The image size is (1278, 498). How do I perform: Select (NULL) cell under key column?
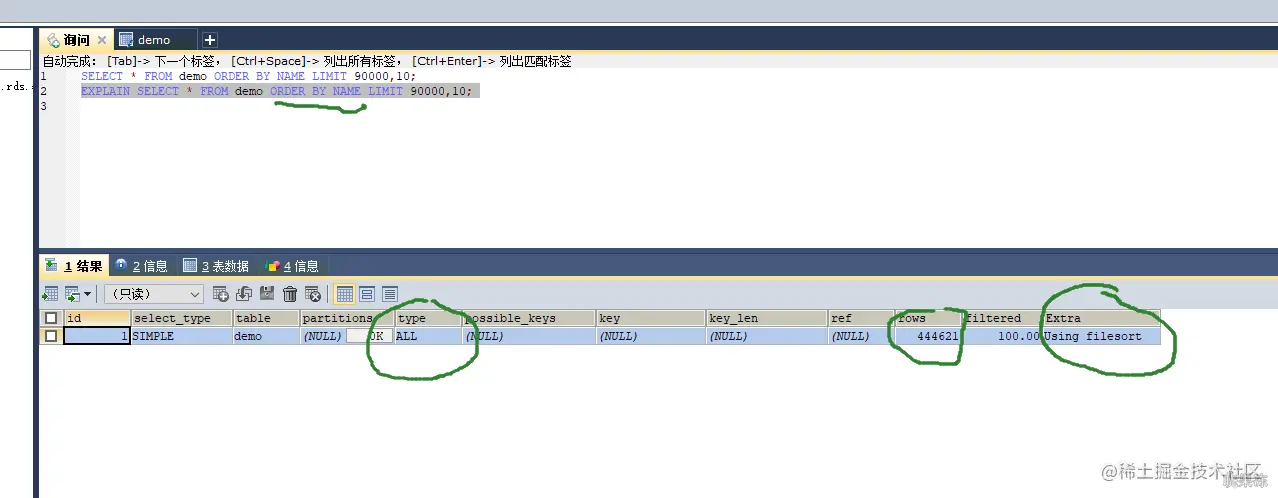point(651,336)
